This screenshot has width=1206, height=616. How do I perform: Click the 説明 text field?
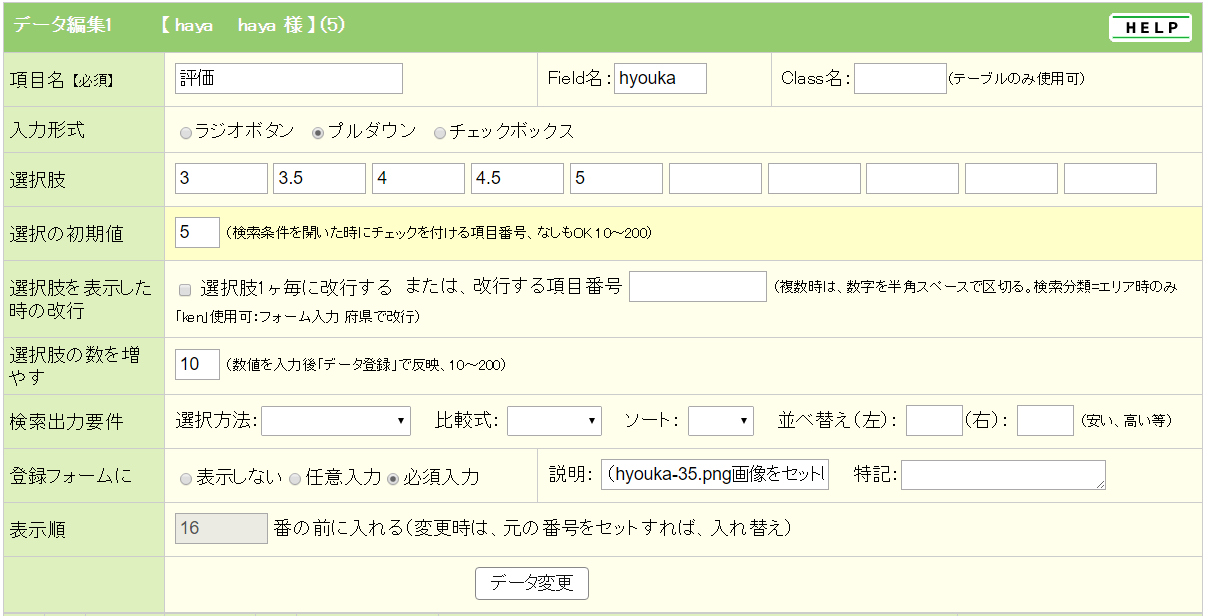716,475
